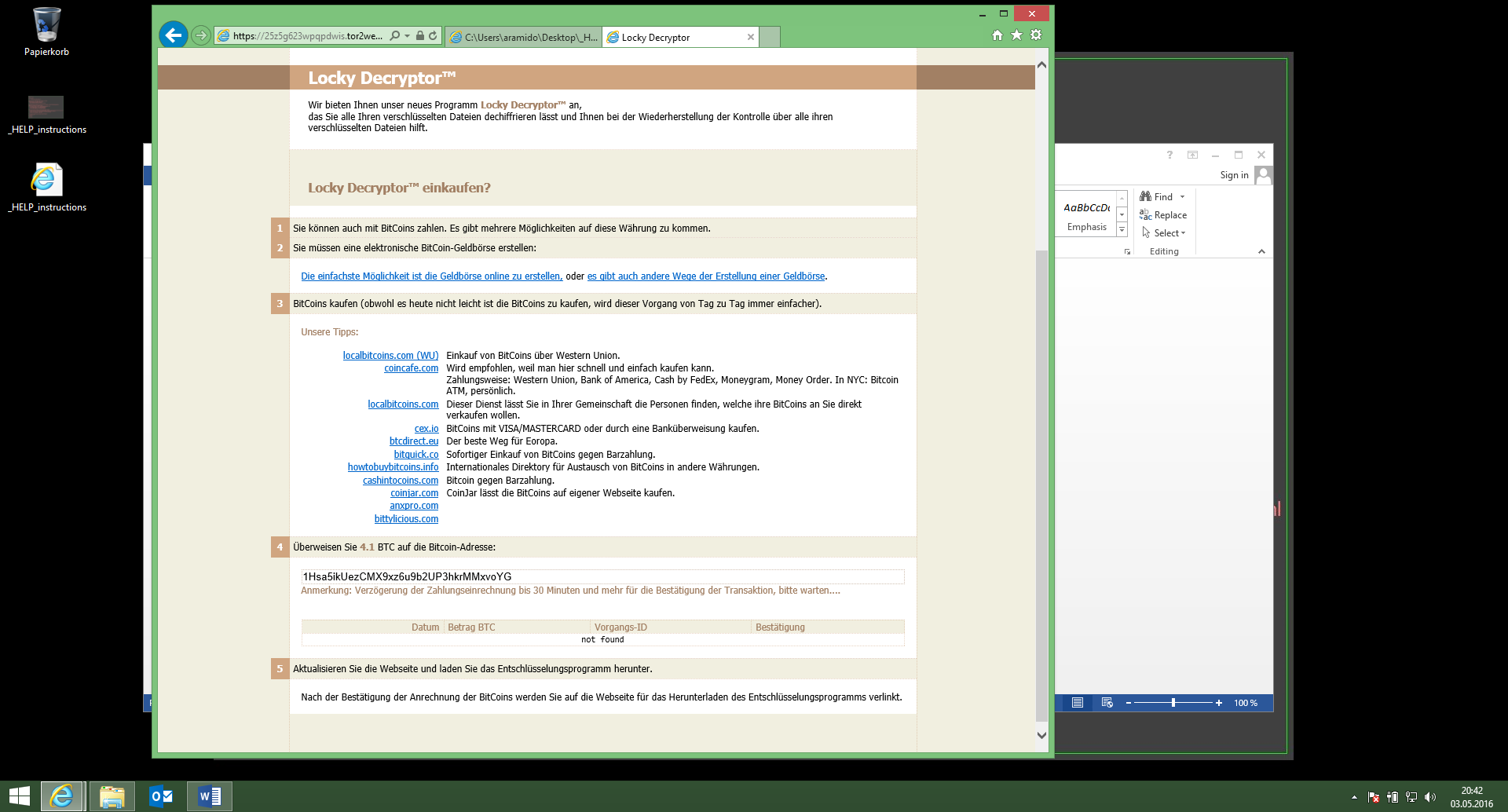
Task: Open Word Styles pane dialog launcher
Action: point(1127,252)
